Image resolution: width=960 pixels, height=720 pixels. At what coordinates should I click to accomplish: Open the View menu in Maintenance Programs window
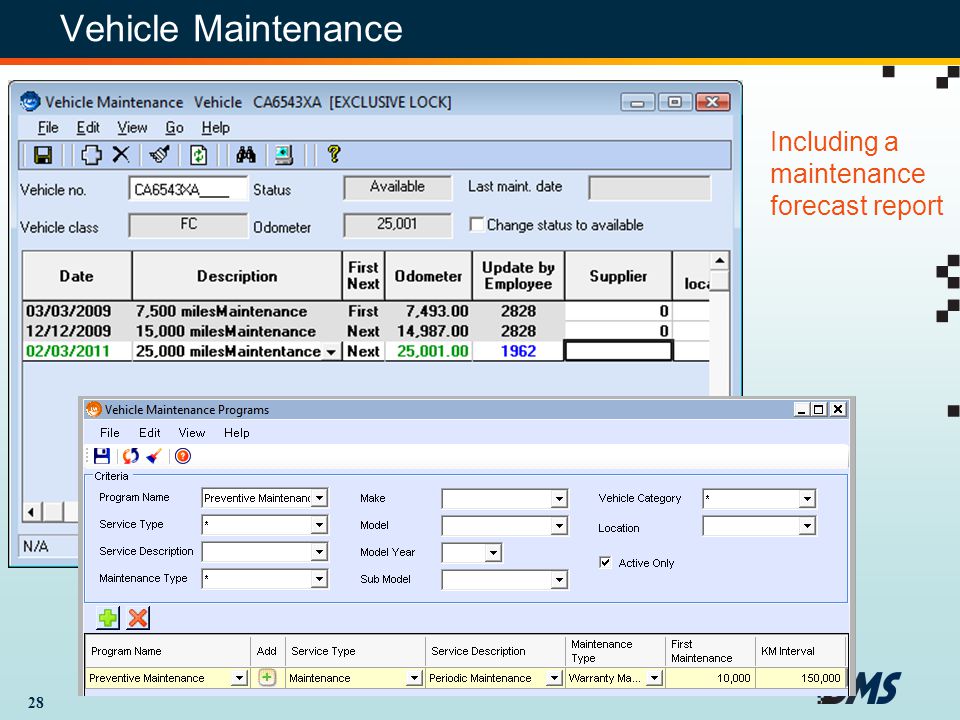[192, 433]
